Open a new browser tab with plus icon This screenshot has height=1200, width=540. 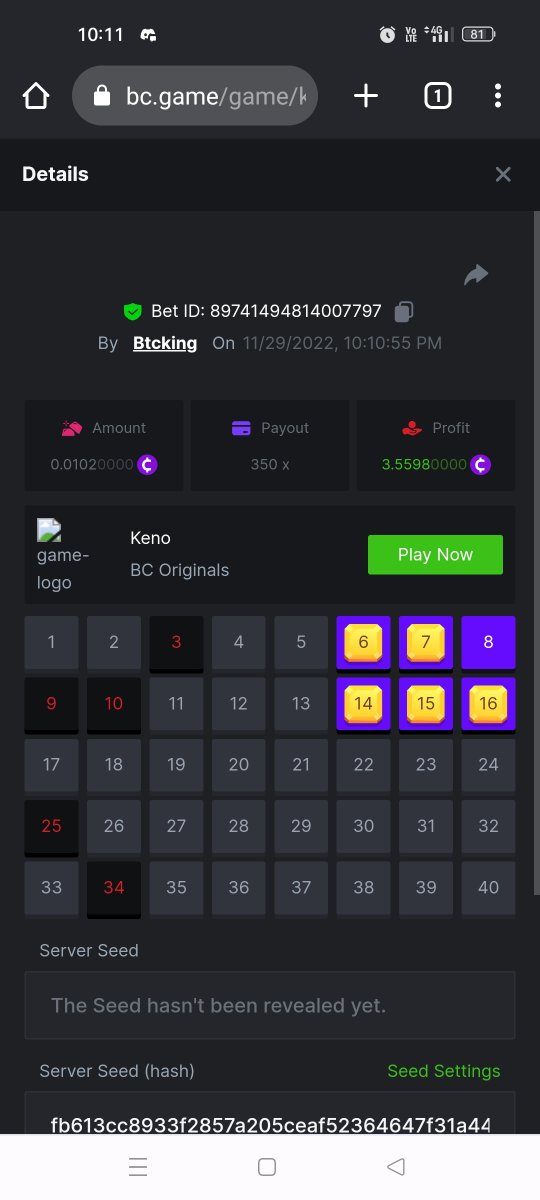click(366, 96)
